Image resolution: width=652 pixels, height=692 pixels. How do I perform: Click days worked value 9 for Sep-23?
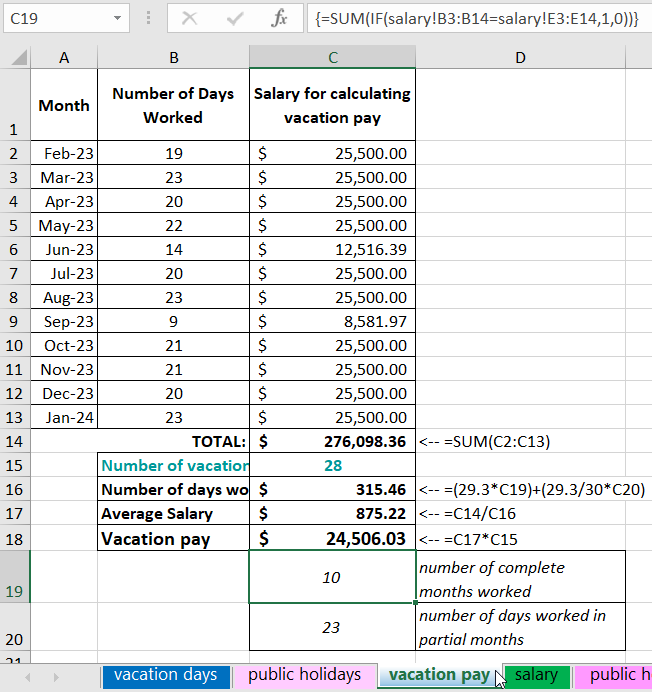pyautogui.click(x=173, y=321)
